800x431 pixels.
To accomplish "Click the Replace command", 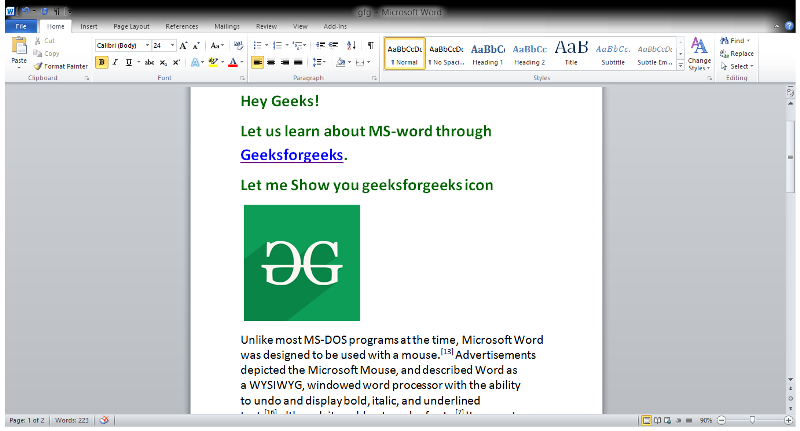I will click(x=737, y=54).
